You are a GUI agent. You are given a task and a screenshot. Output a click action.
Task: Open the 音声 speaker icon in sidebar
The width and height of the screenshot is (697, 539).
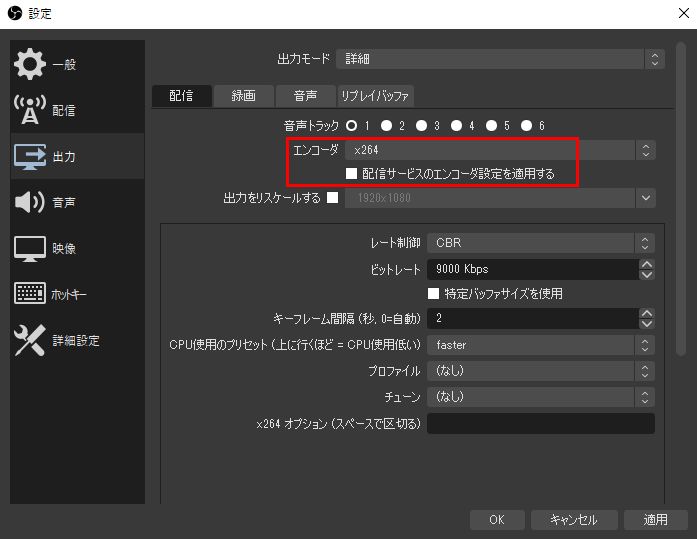29,202
